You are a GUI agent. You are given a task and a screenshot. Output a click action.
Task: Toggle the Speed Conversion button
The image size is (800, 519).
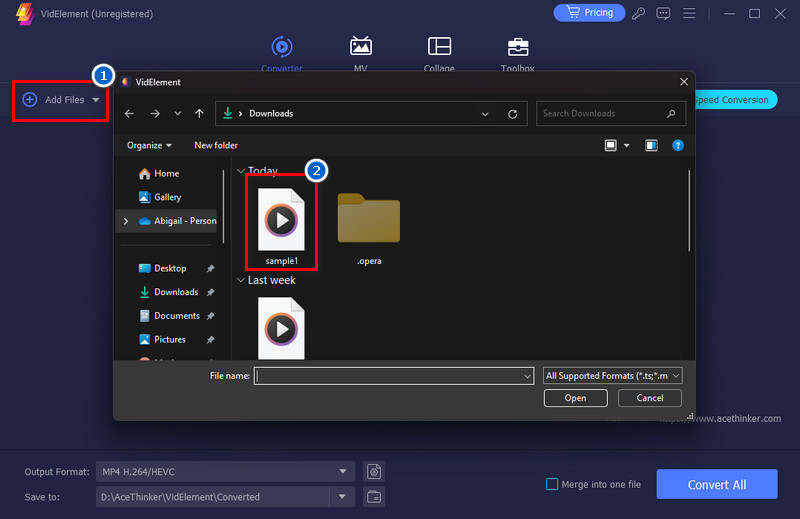coord(736,100)
